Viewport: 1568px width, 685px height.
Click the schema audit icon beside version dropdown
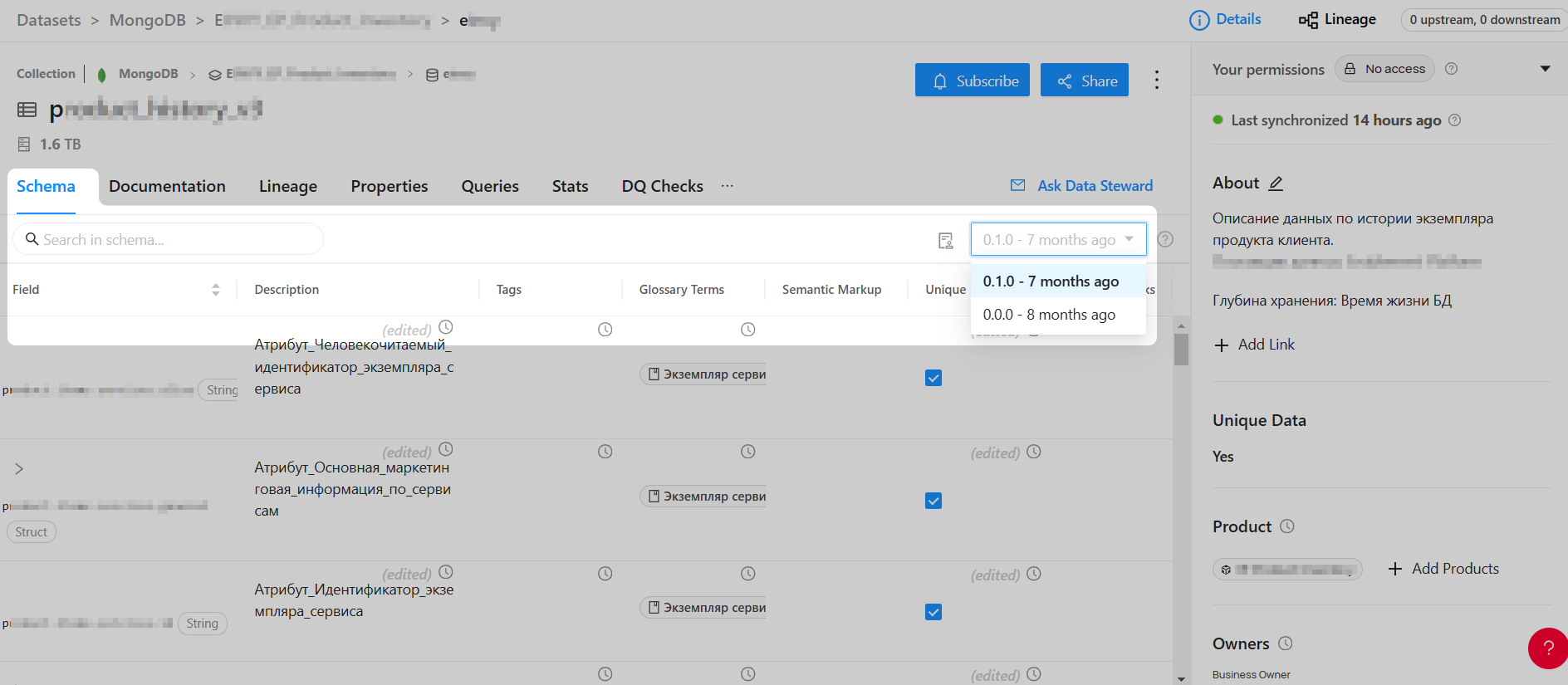pyautogui.click(x=945, y=240)
